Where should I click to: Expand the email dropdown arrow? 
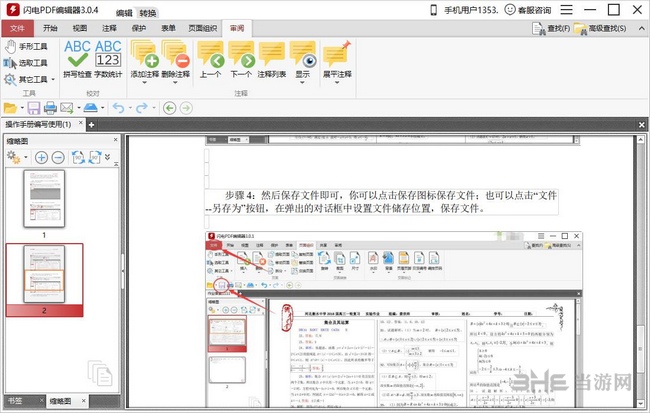click(x=79, y=108)
